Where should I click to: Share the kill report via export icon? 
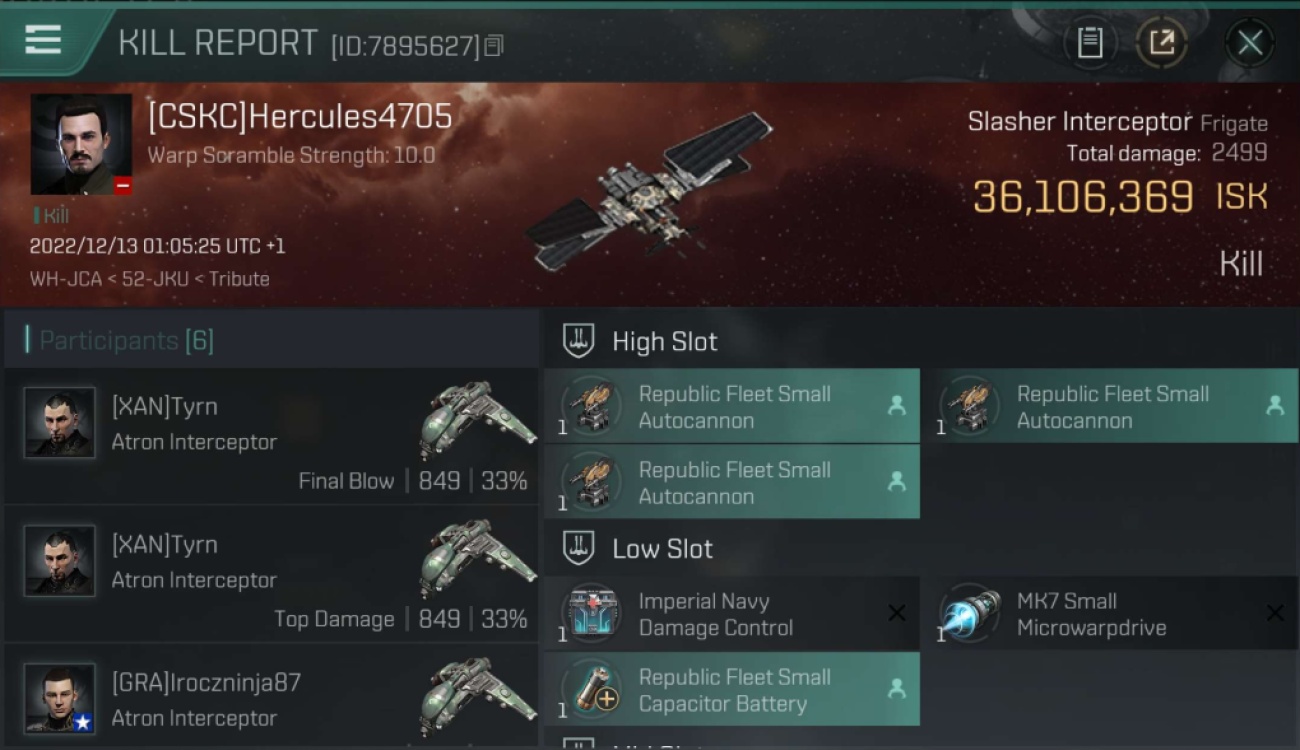(x=1161, y=43)
